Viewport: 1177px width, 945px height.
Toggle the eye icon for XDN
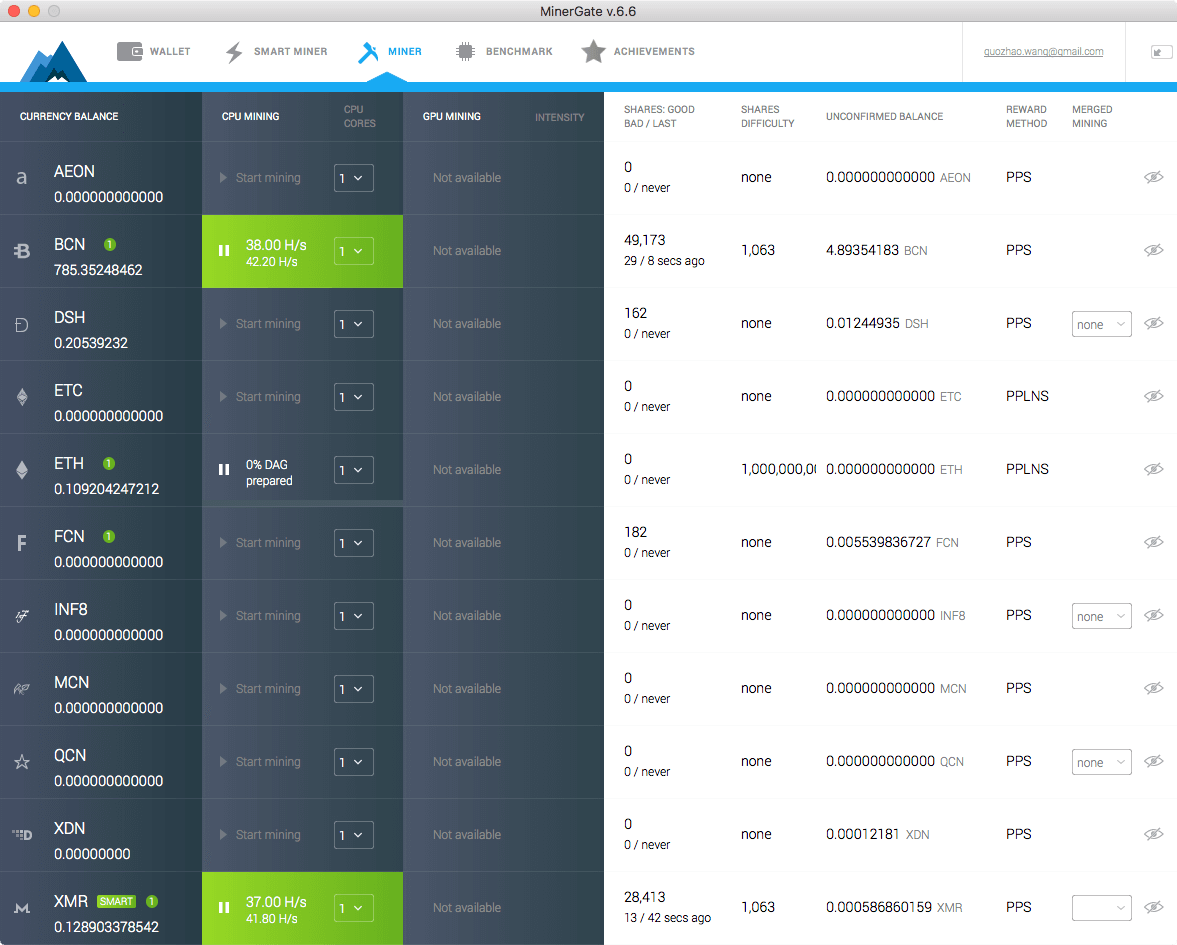[1153, 834]
